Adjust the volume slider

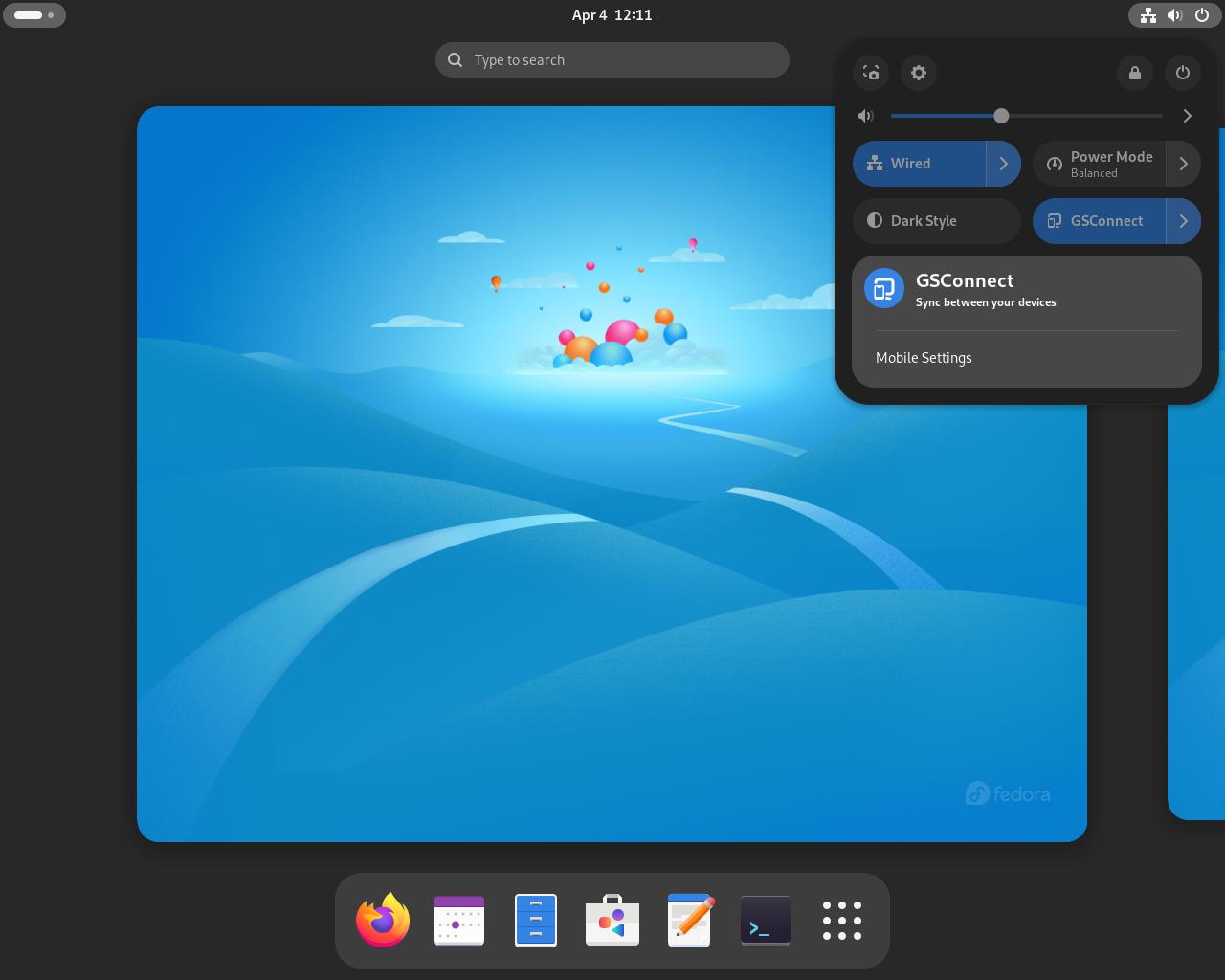1026,116
